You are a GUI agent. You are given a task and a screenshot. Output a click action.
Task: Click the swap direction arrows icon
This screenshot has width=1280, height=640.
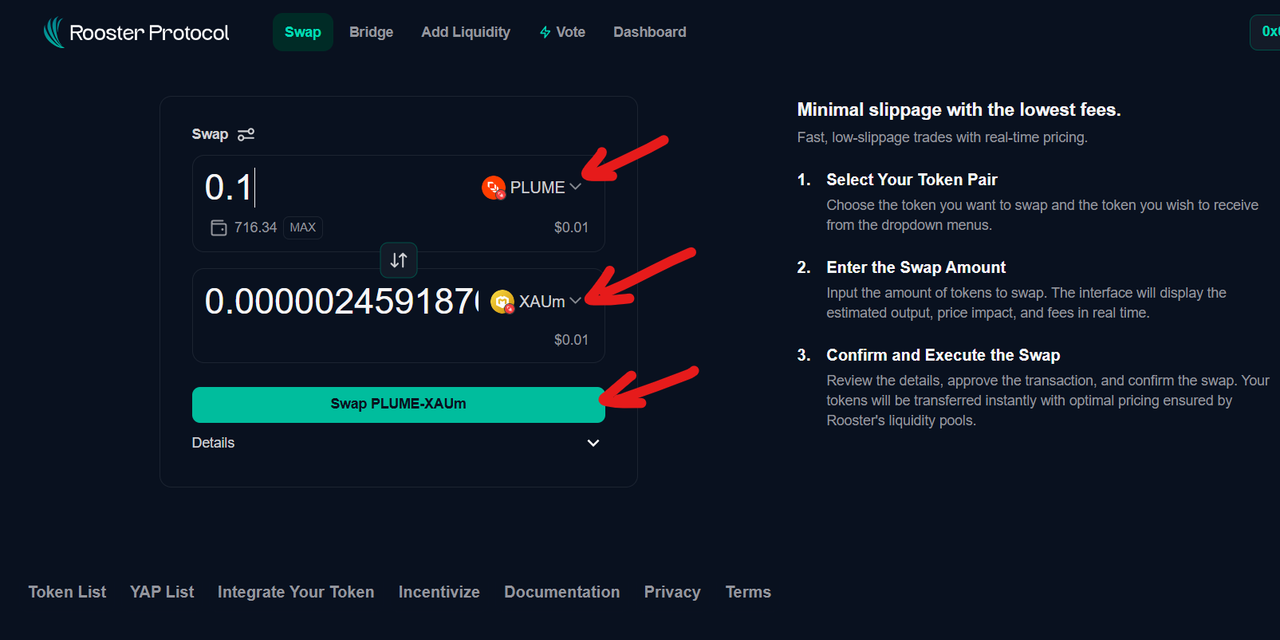[x=399, y=260]
